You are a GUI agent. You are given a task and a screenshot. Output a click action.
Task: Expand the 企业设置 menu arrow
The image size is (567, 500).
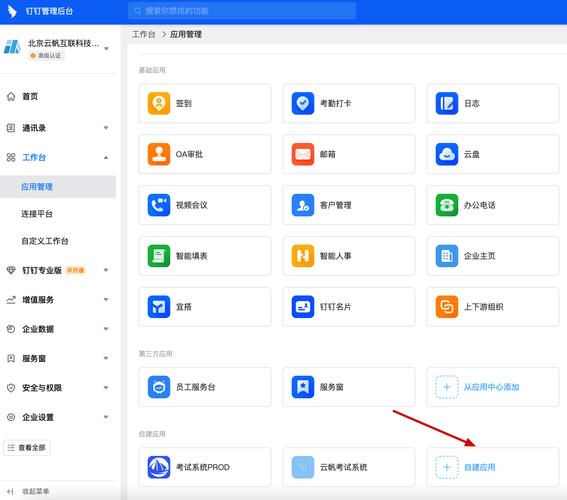[106, 417]
